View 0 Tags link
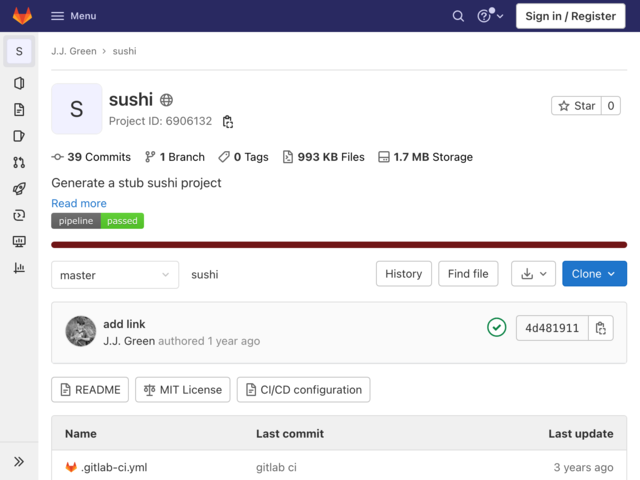The image size is (640, 480). [243, 157]
